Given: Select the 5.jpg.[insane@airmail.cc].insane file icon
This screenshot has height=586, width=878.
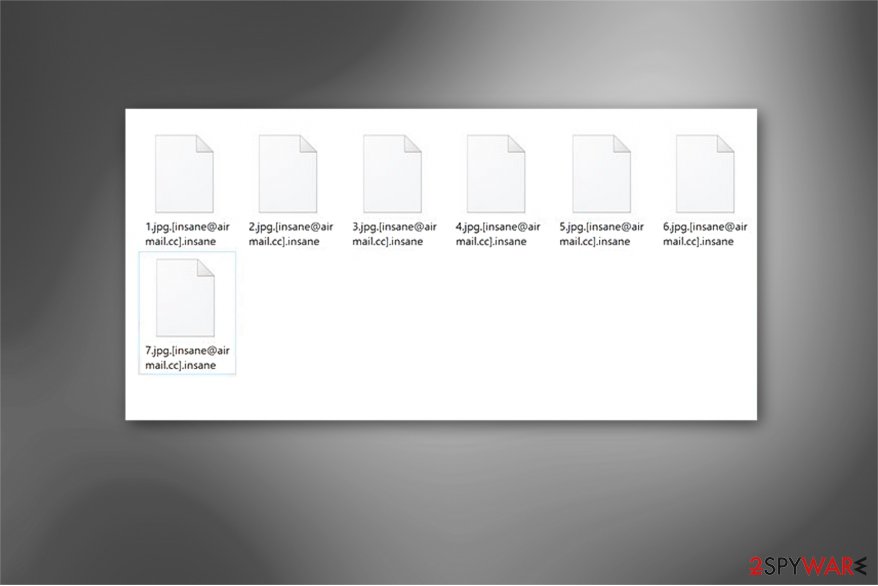Looking at the screenshot, I should 601,174.
